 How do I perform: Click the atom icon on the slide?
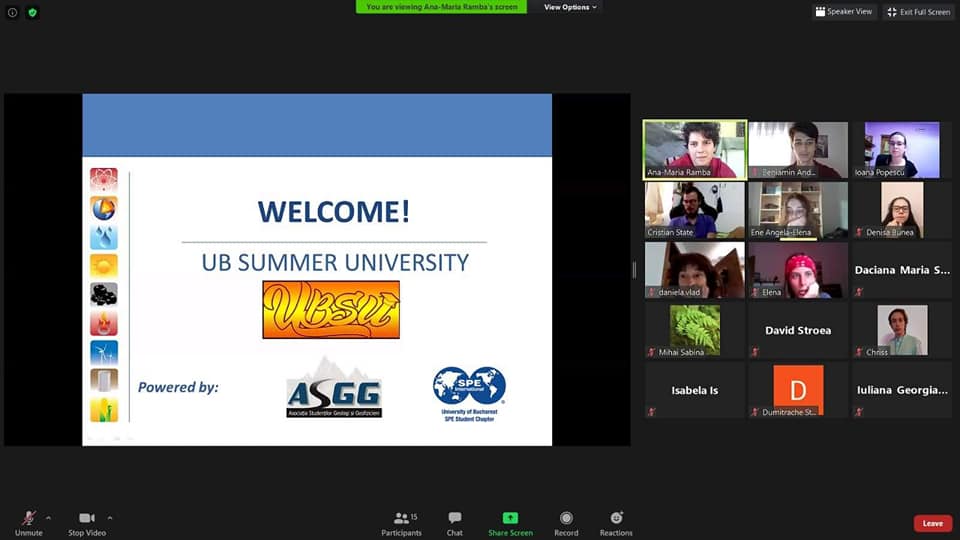(x=104, y=179)
